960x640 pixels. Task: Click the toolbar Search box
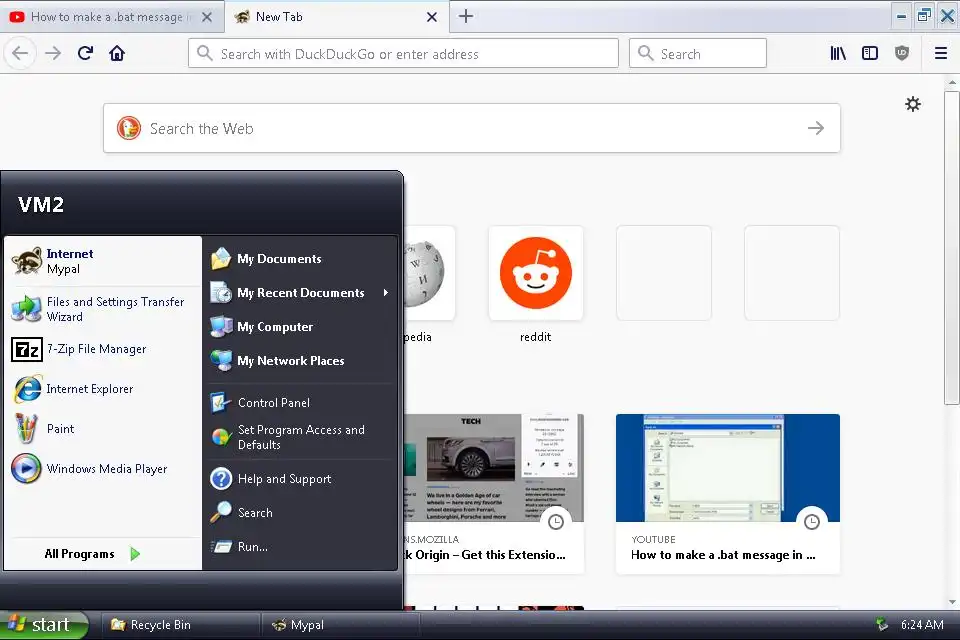(x=698, y=53)
